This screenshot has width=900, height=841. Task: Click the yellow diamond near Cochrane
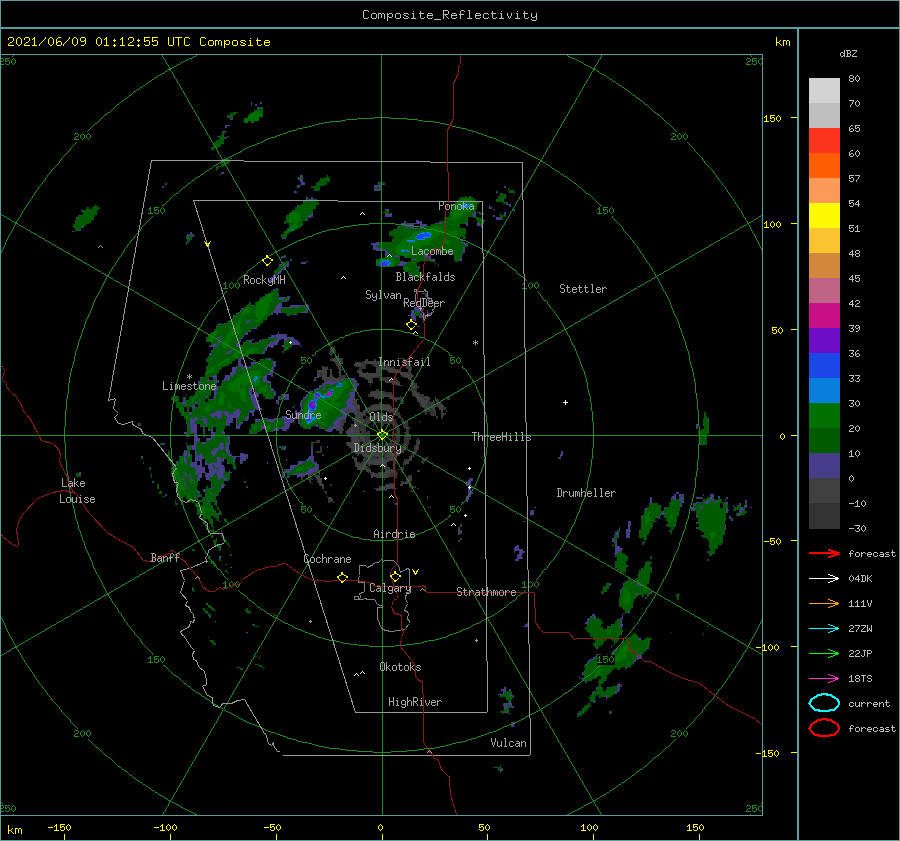(x=342, y=578)
